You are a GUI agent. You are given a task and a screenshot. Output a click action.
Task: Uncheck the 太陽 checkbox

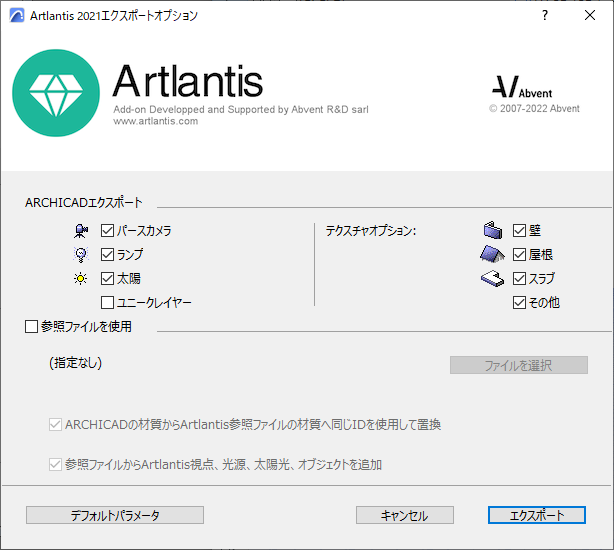pos(107,279)
